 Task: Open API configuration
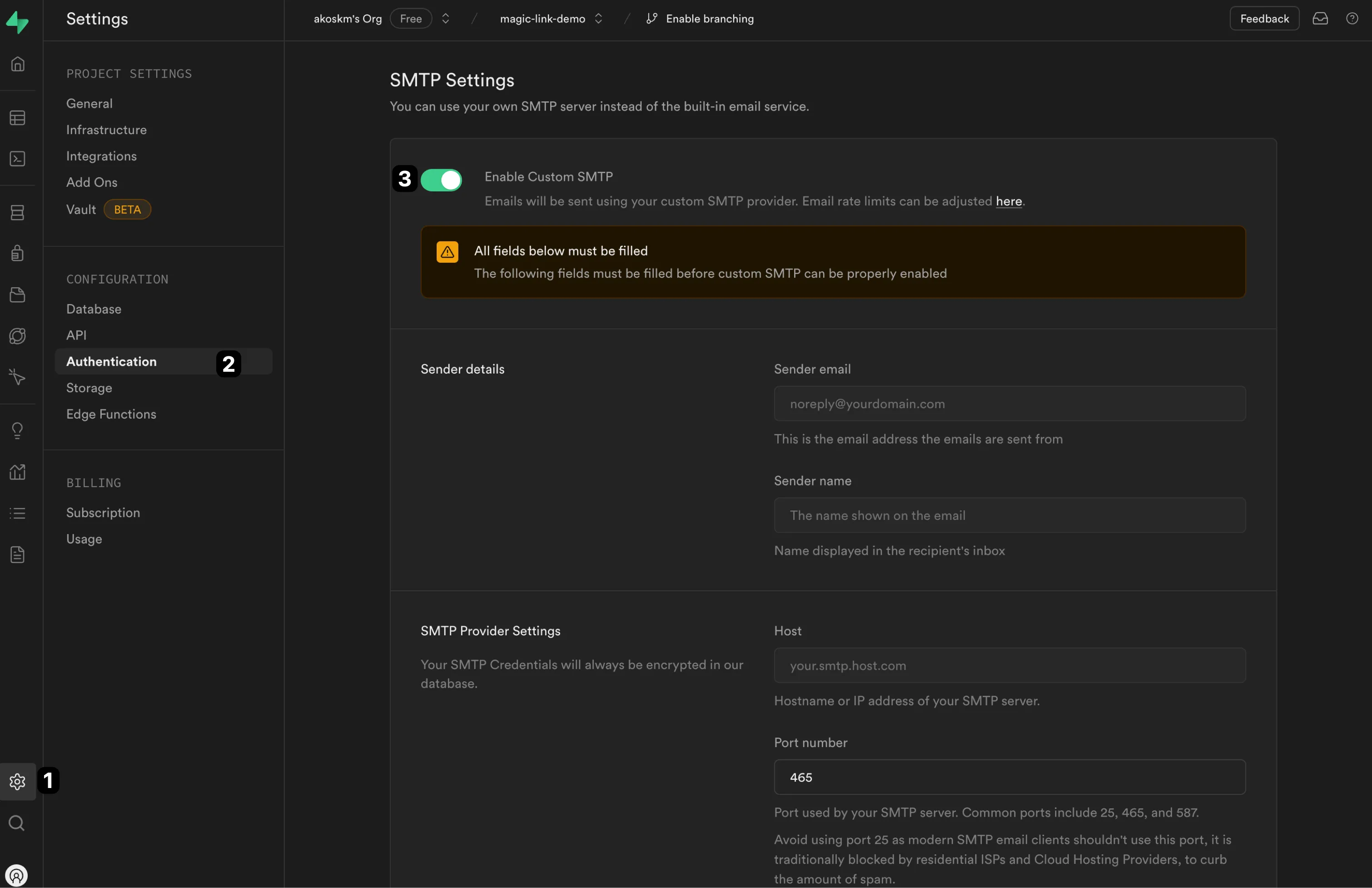[x=76, y=335]
